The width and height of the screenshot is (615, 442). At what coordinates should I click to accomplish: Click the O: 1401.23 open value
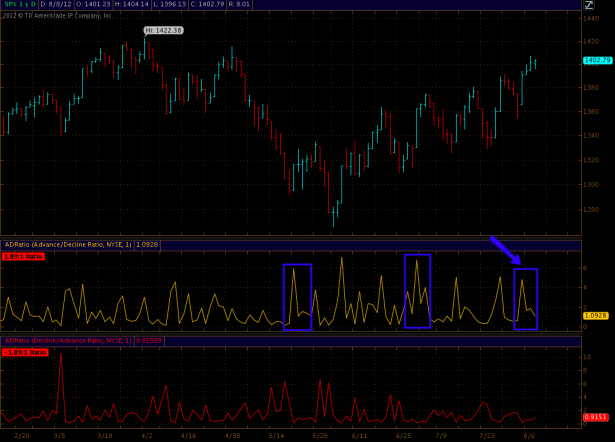point(93,4)
